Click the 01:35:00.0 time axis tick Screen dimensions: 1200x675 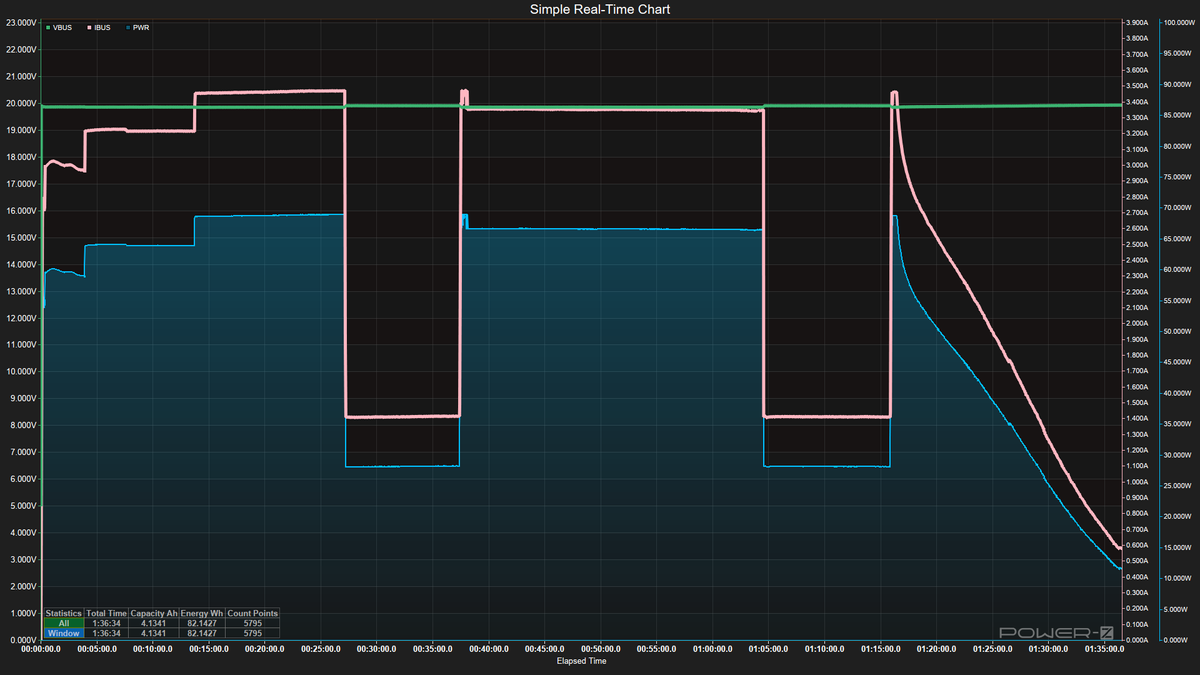point(1105,649)
